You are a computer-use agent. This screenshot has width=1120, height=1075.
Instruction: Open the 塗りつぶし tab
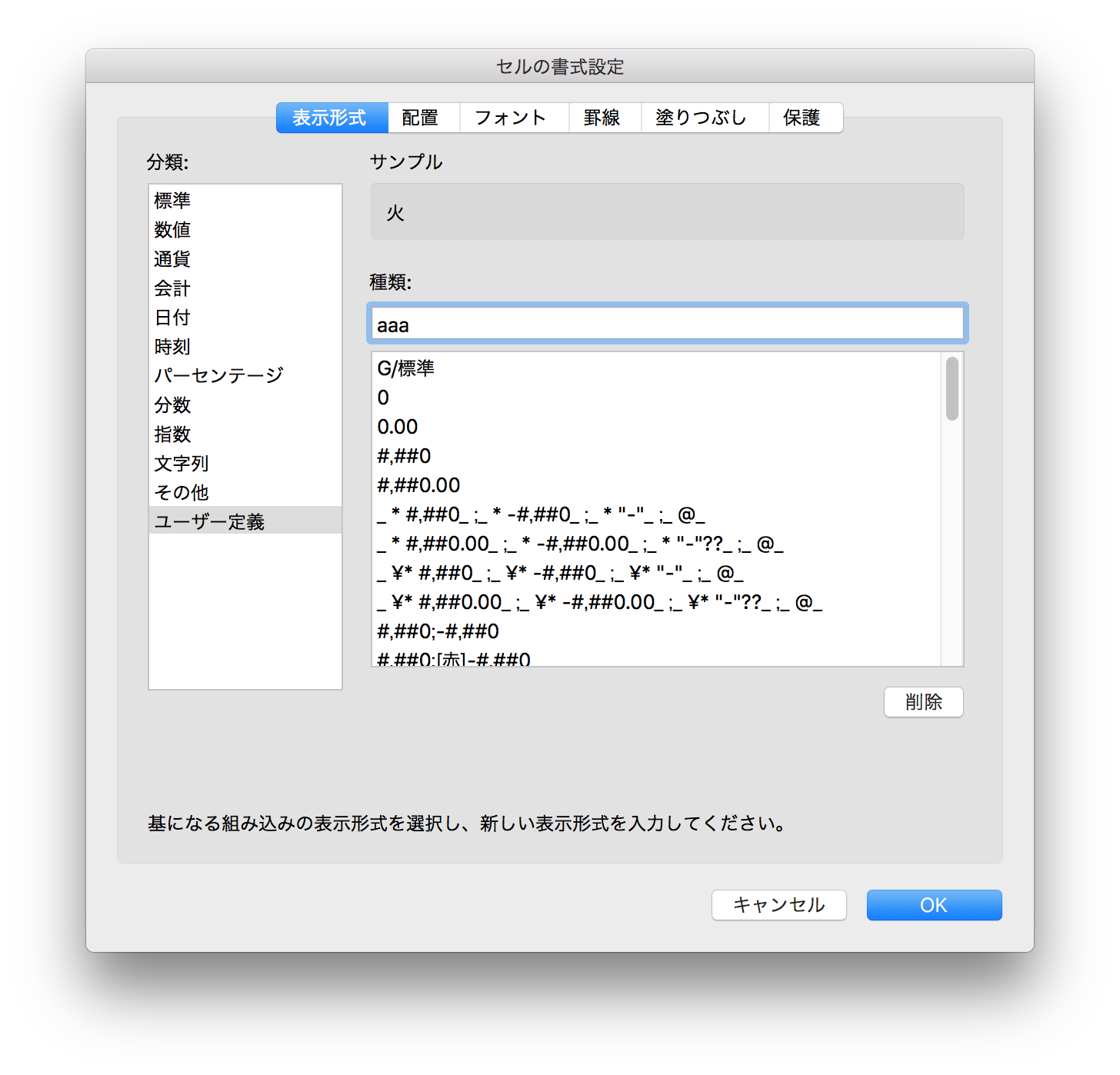point(702,118)
